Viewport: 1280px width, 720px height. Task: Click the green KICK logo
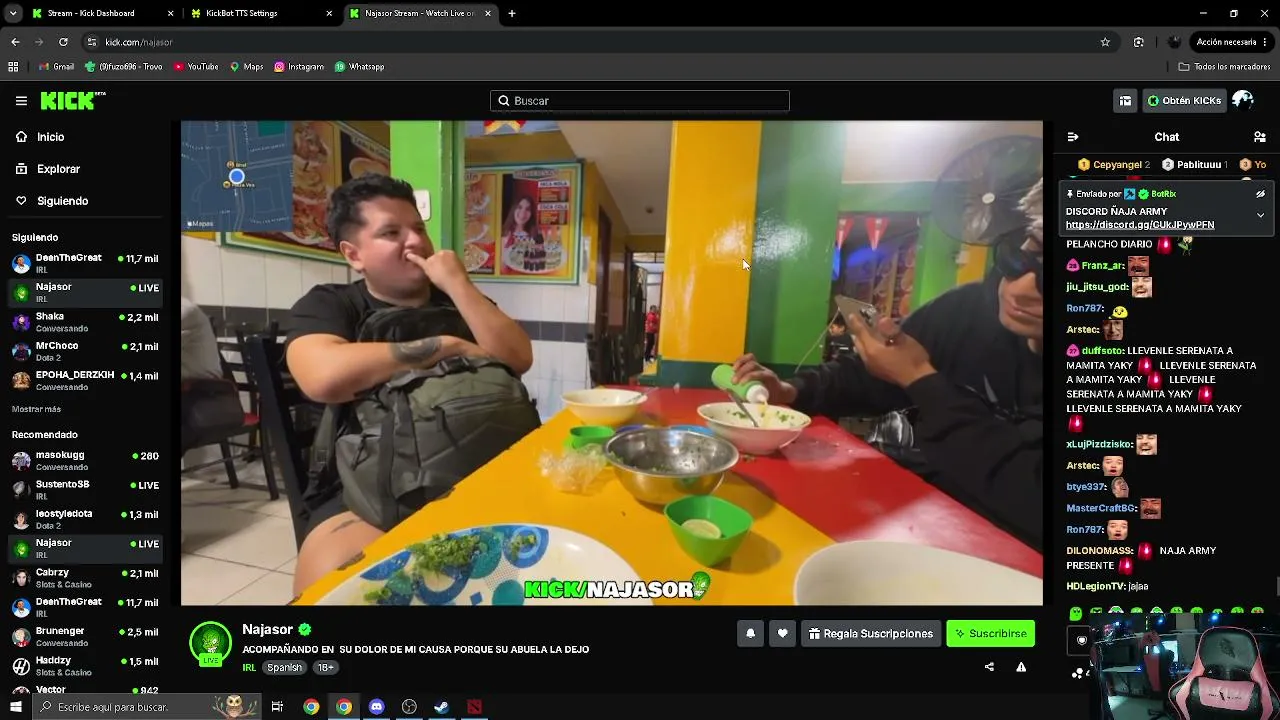(72, 100)
